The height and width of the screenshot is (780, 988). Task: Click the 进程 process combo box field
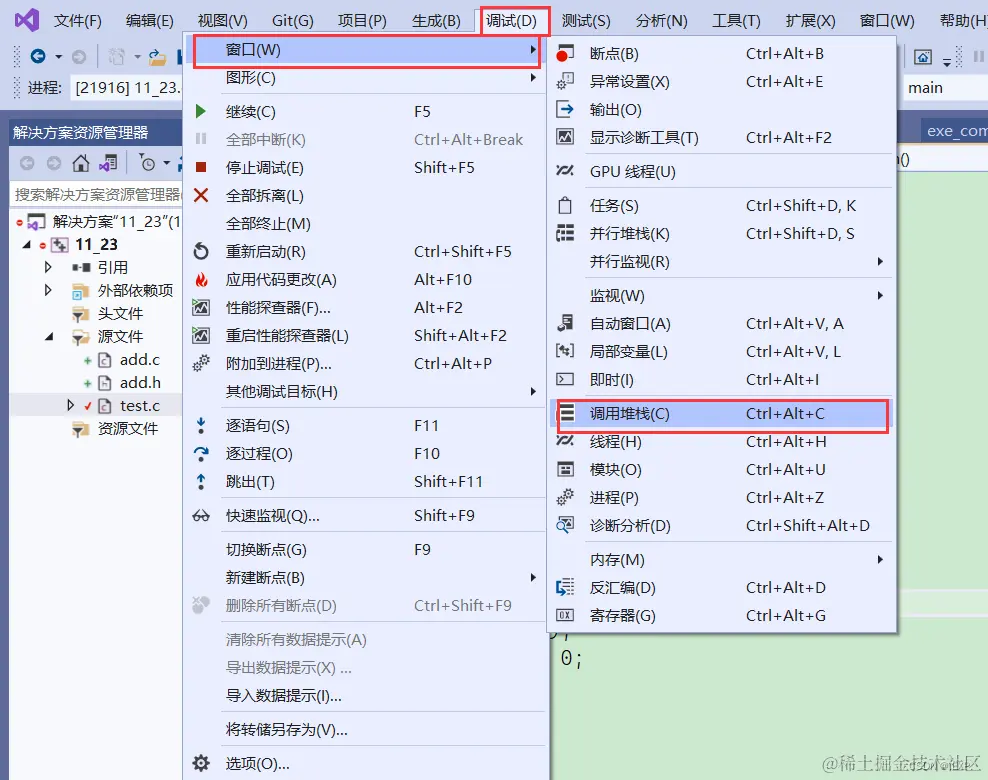[x=131, y=87]
